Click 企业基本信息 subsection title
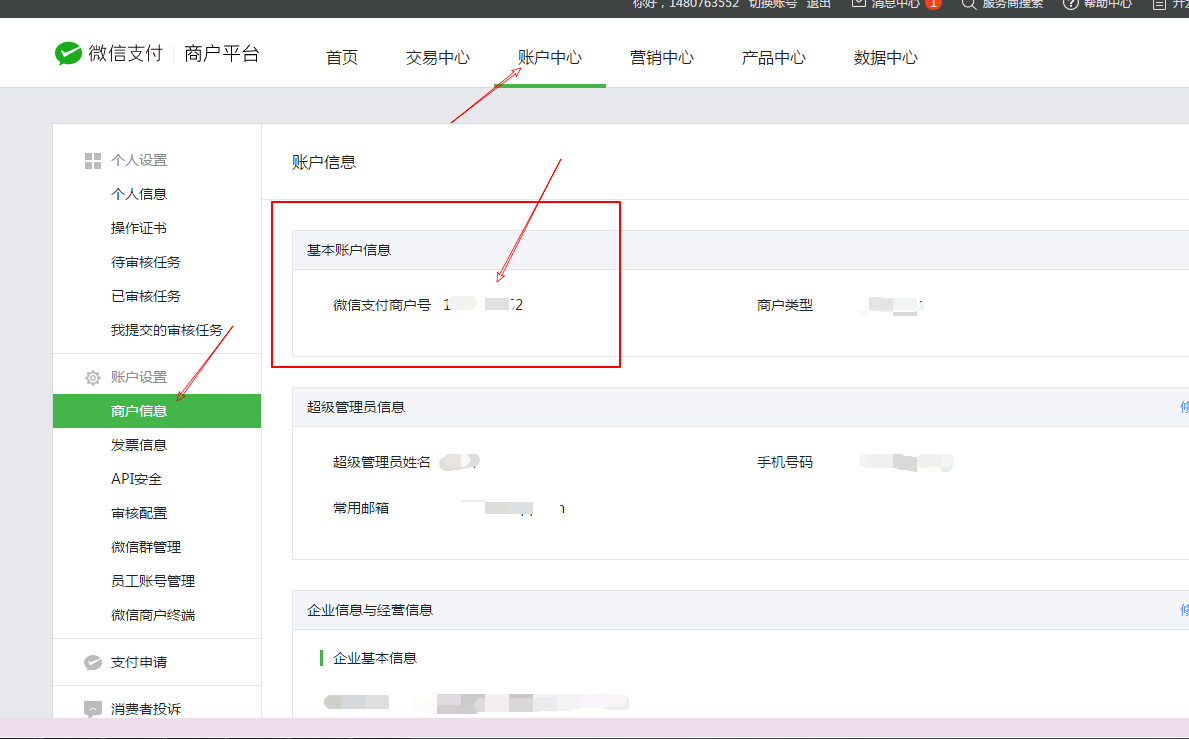This screenshot has width=1189, height=739. tap(375, 659)
